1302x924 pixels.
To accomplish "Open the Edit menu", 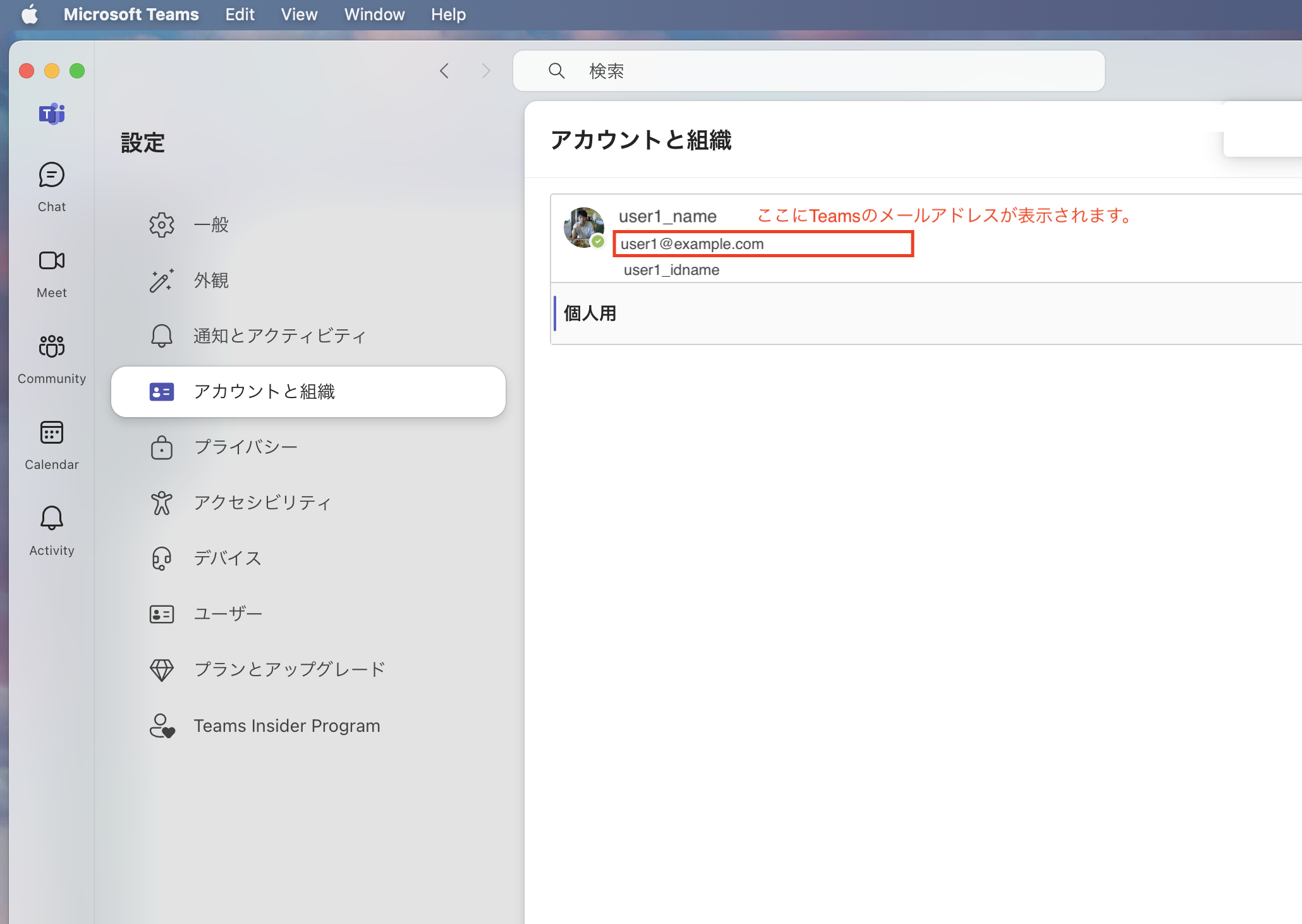I will (240, 14).
